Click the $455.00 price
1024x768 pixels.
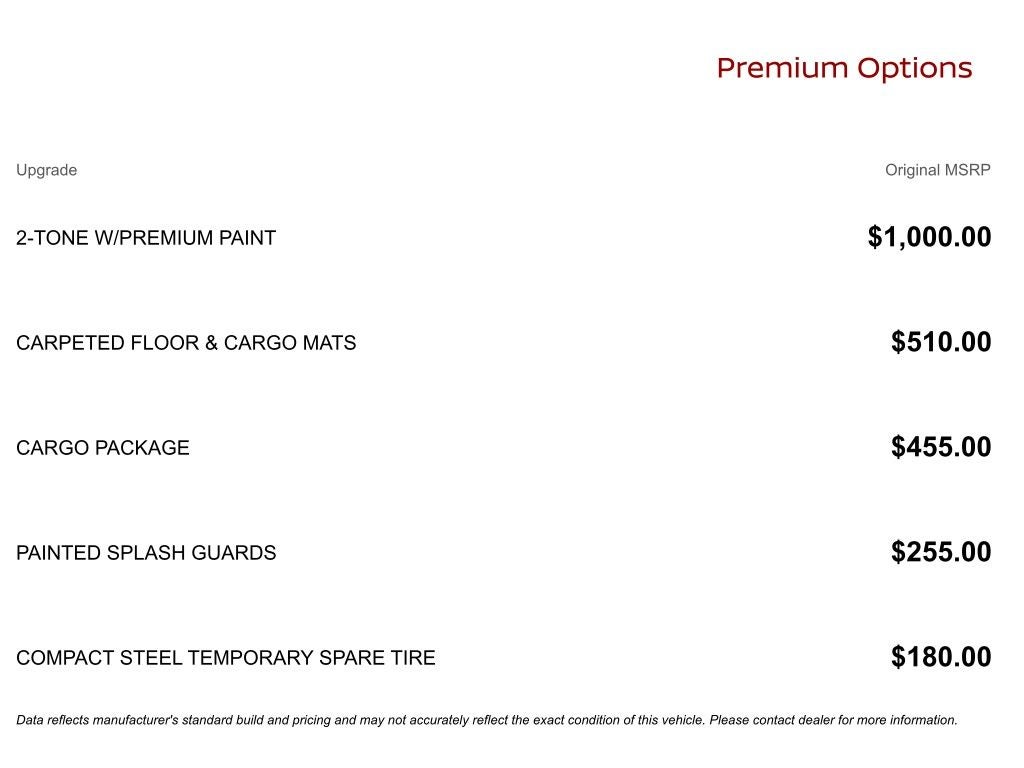coord(941,447)
